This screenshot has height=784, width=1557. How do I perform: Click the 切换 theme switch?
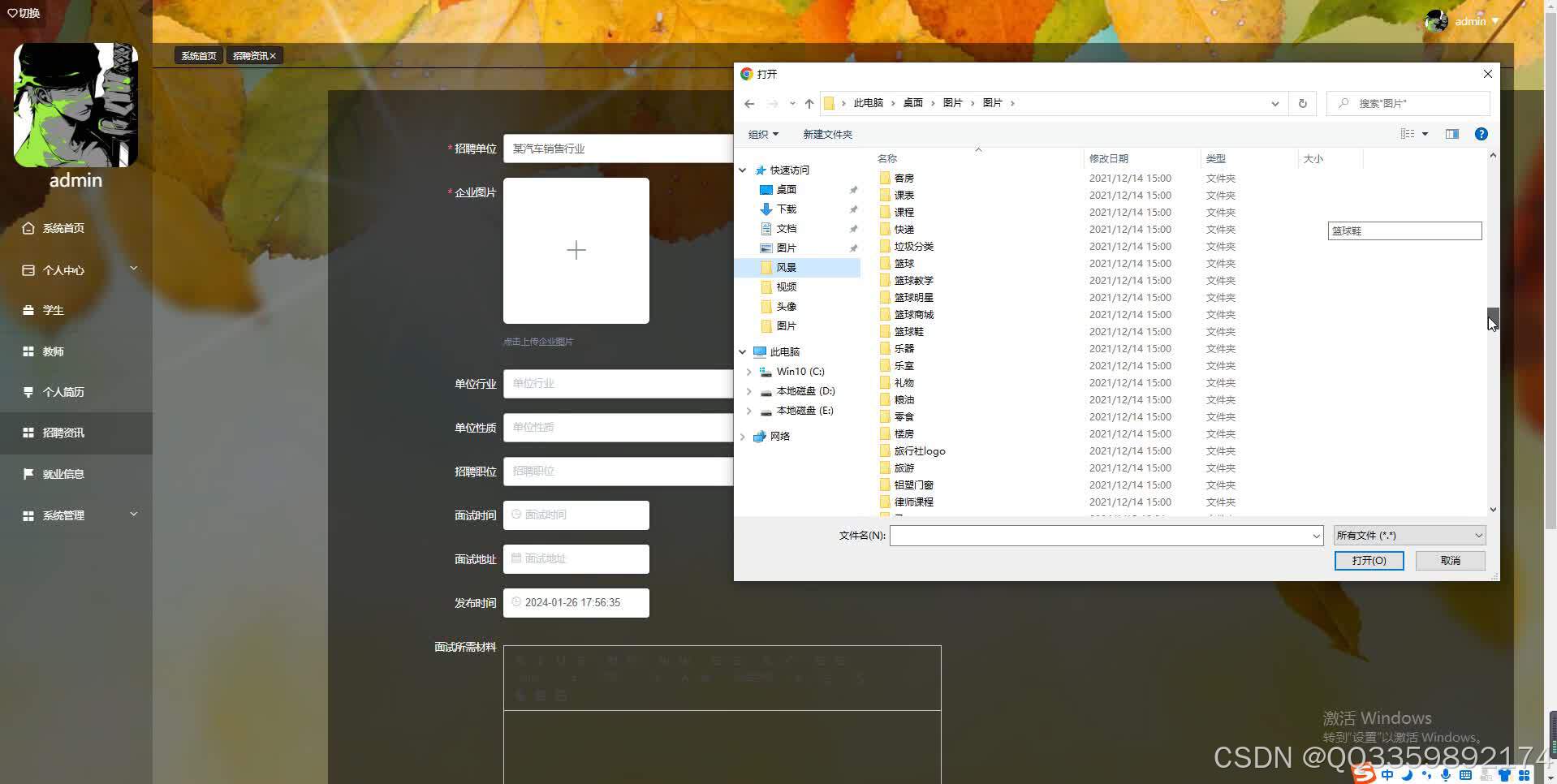click(24, 13)
